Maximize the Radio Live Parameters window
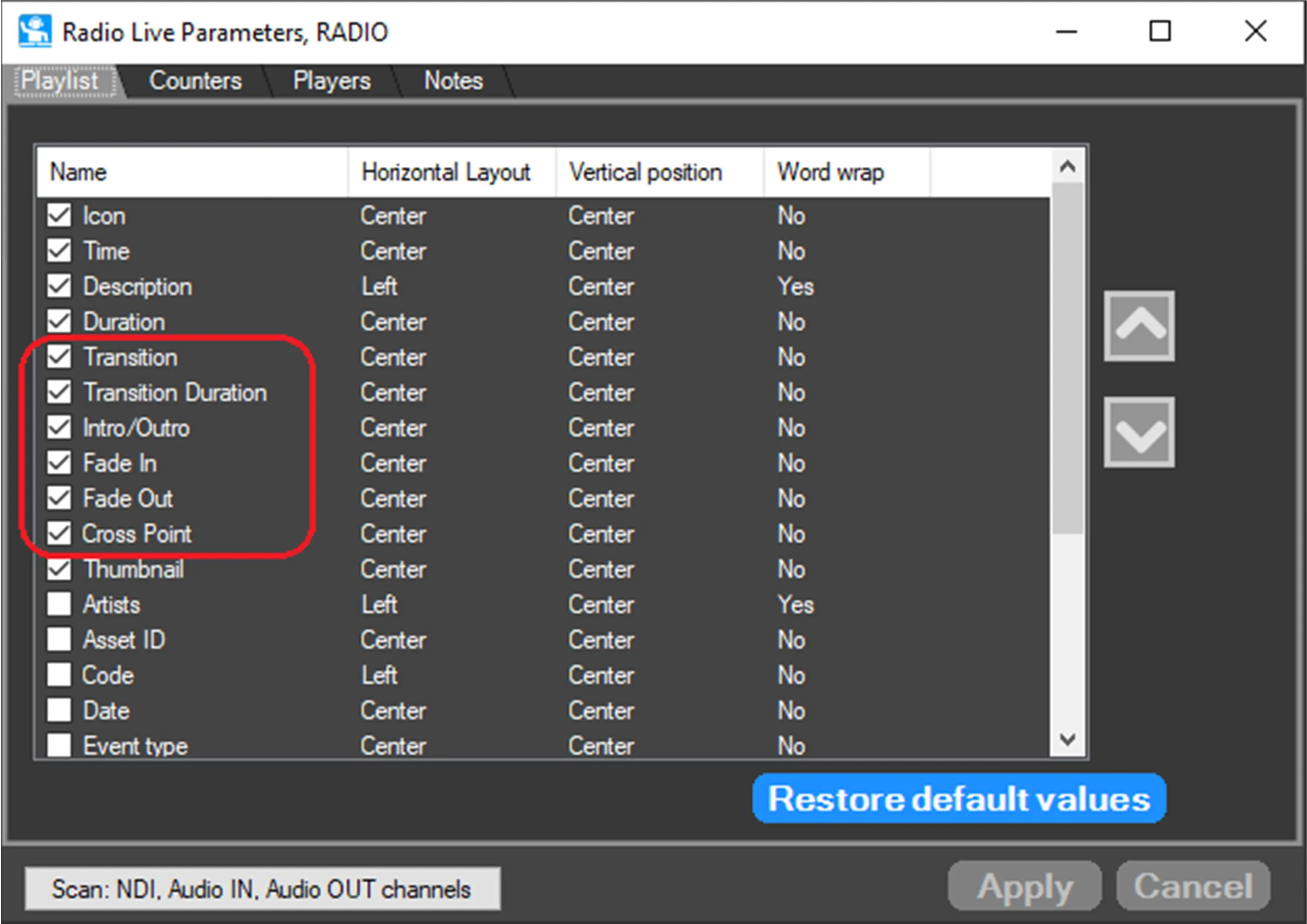 1160,31
